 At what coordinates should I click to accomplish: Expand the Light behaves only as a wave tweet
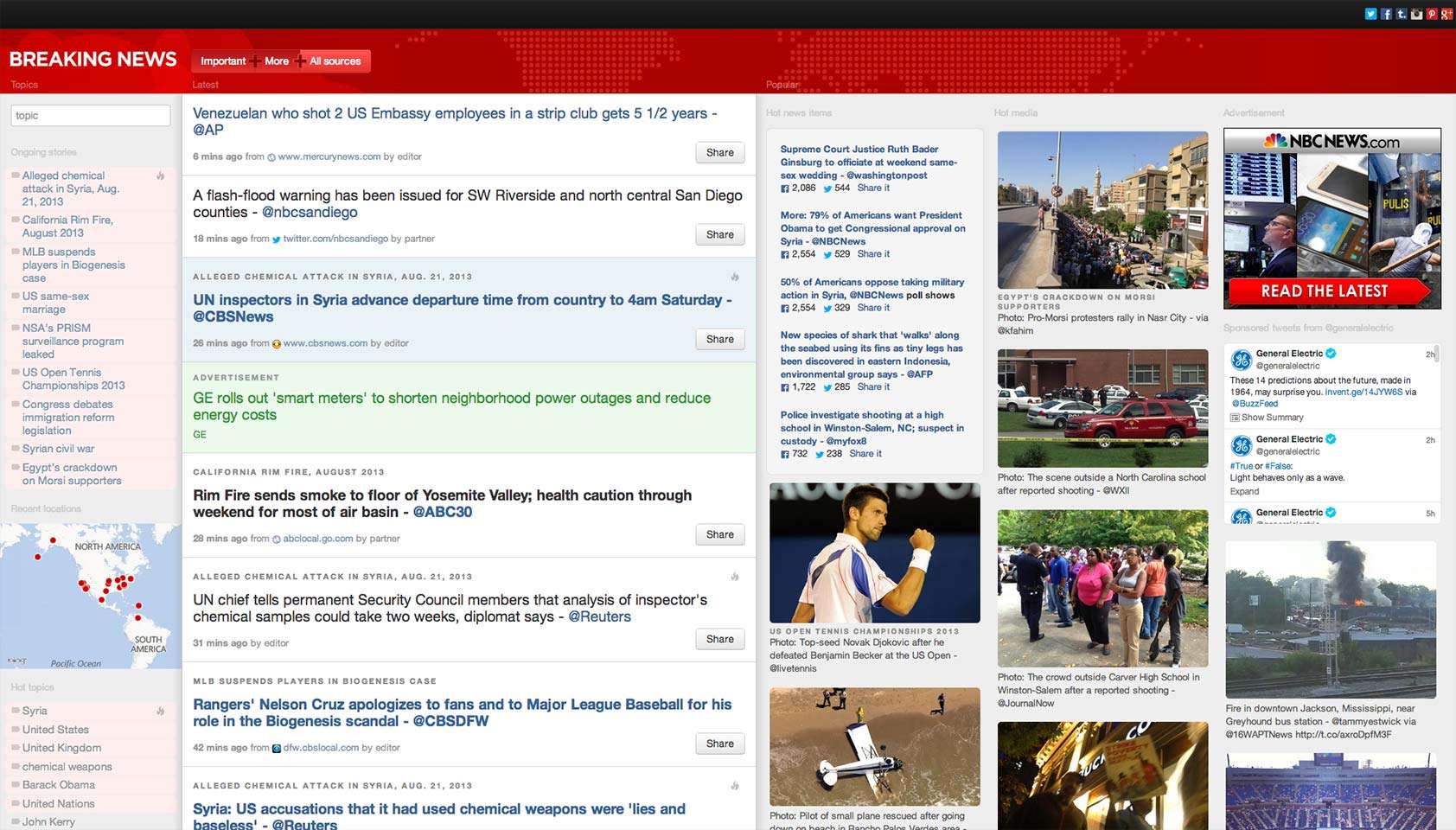(1244, 491)
